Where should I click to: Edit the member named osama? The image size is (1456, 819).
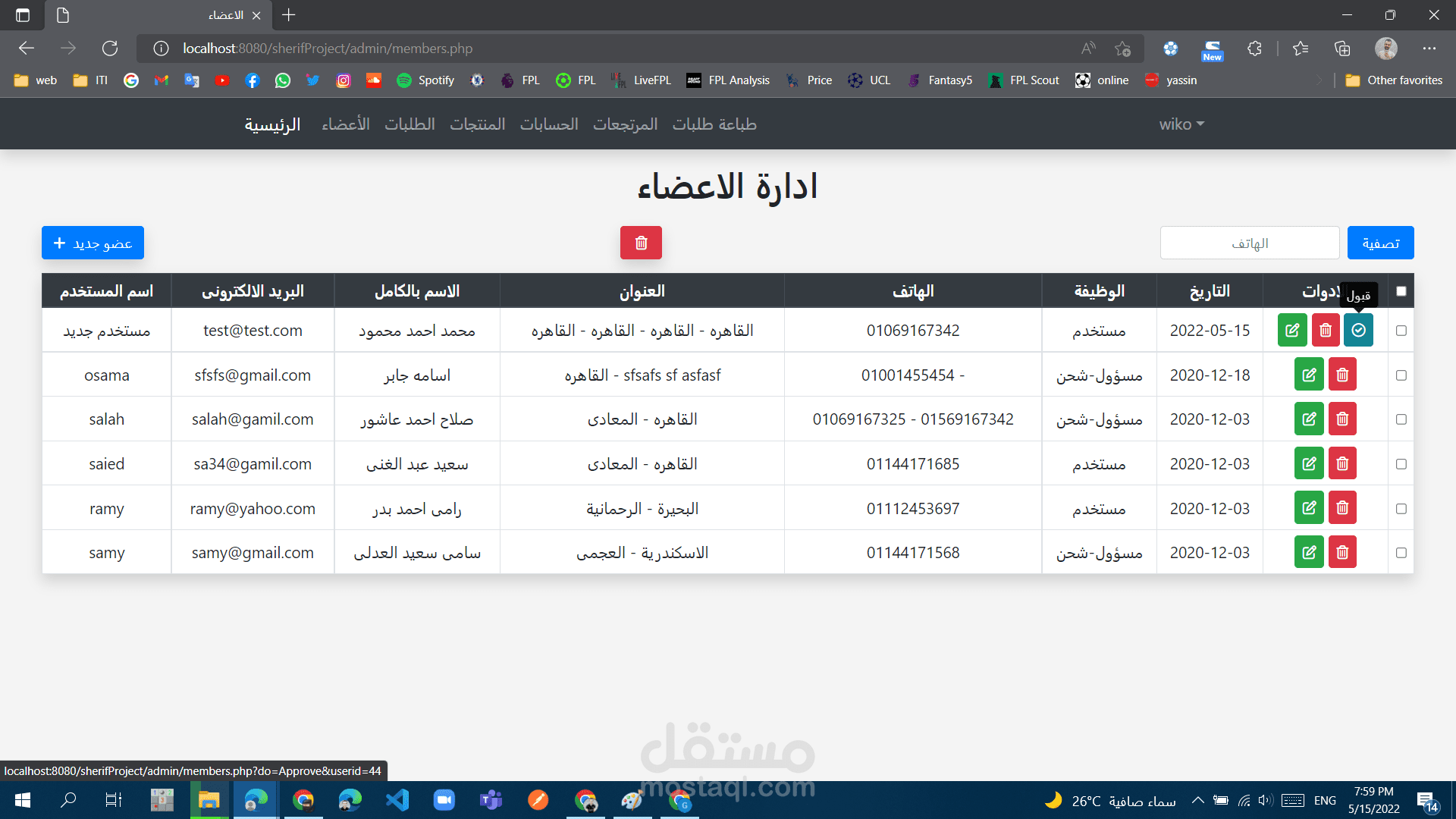1308,374
